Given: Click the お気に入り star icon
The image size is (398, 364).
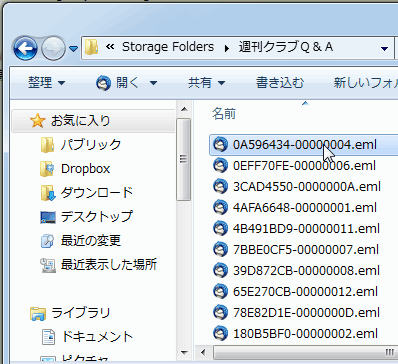Looking at the screenshot, I should (37, 120).
